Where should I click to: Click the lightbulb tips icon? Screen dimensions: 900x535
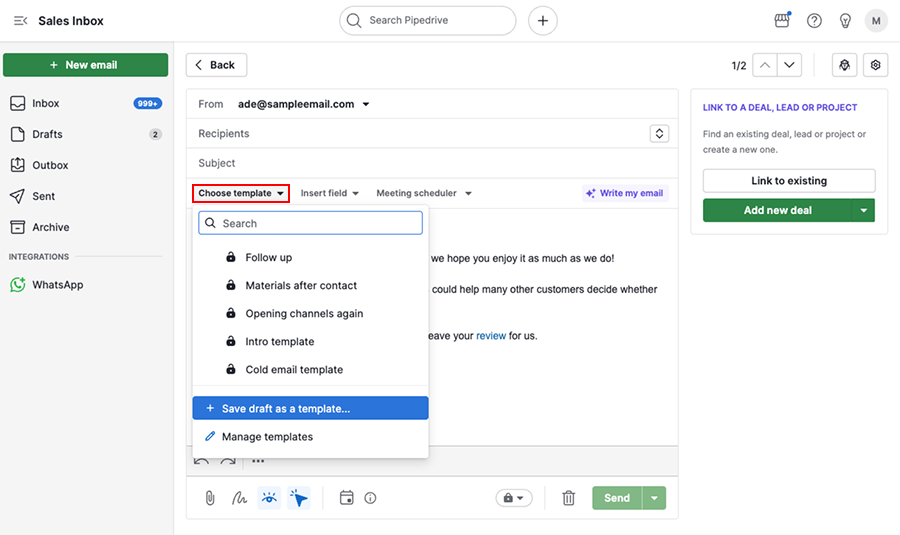845,21
